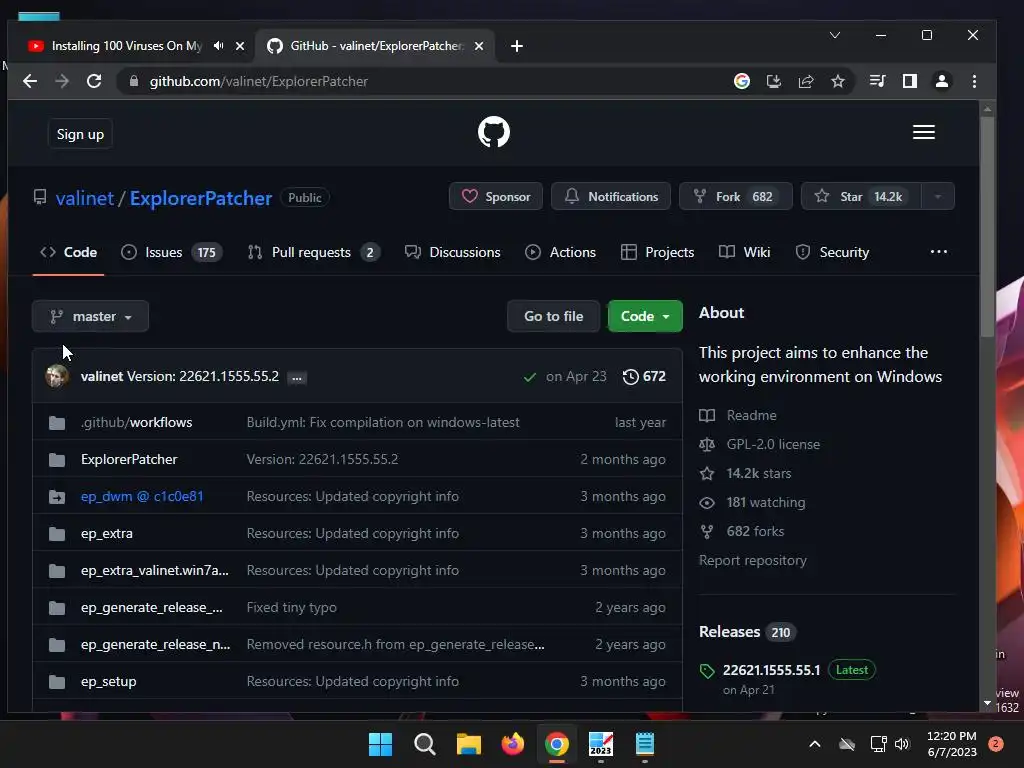The image size is (1024, 768).
Task: Open the ep_setup folder
Action: 108,681
